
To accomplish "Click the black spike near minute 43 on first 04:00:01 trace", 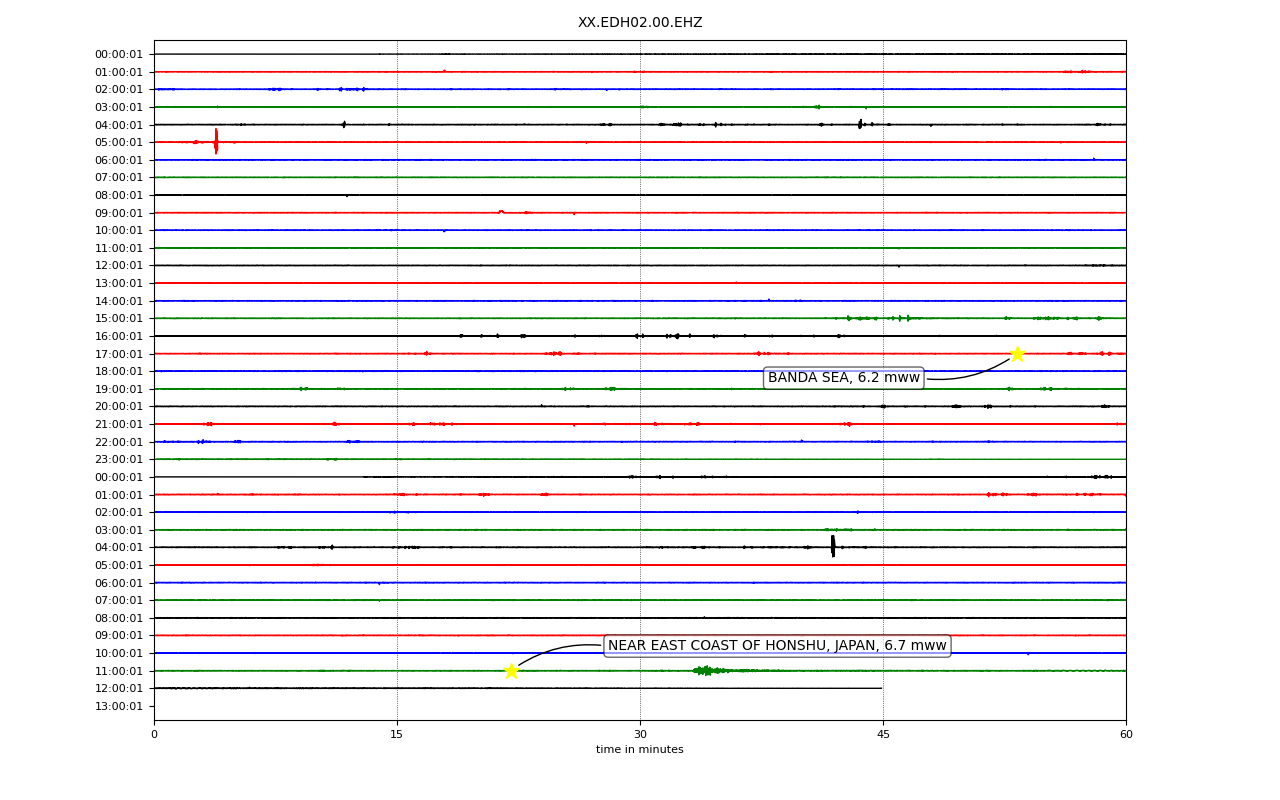I will pyautogui.click(x=860, y=124).
